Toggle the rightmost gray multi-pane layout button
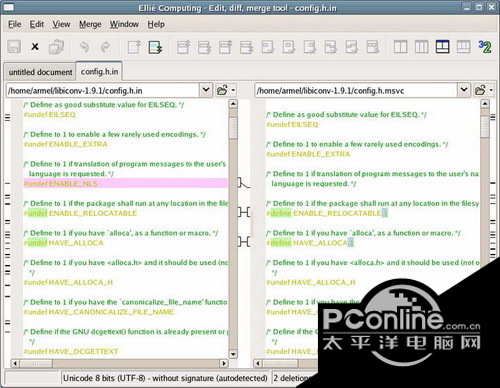Screen dimensions: 500x388 point(463,47)
